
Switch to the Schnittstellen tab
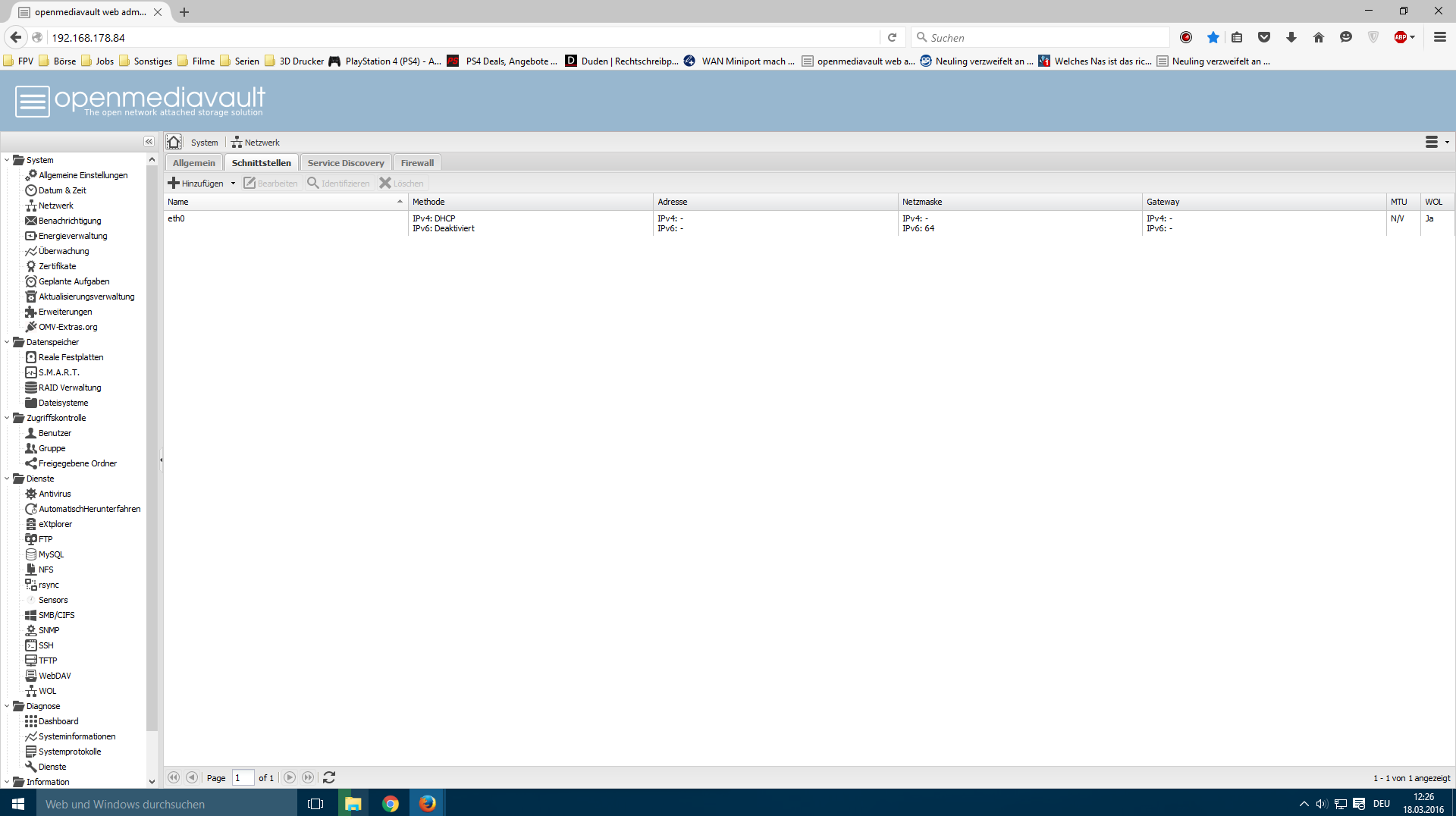262,163
